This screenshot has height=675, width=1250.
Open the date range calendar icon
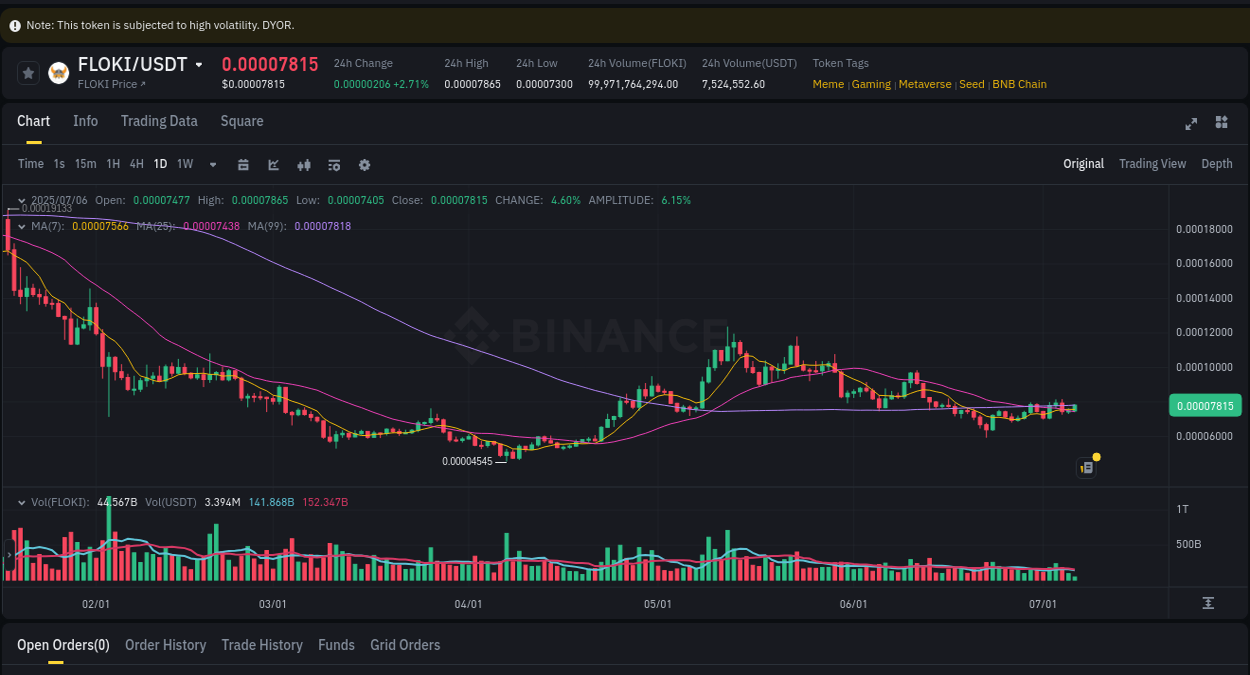pos(243,164)
